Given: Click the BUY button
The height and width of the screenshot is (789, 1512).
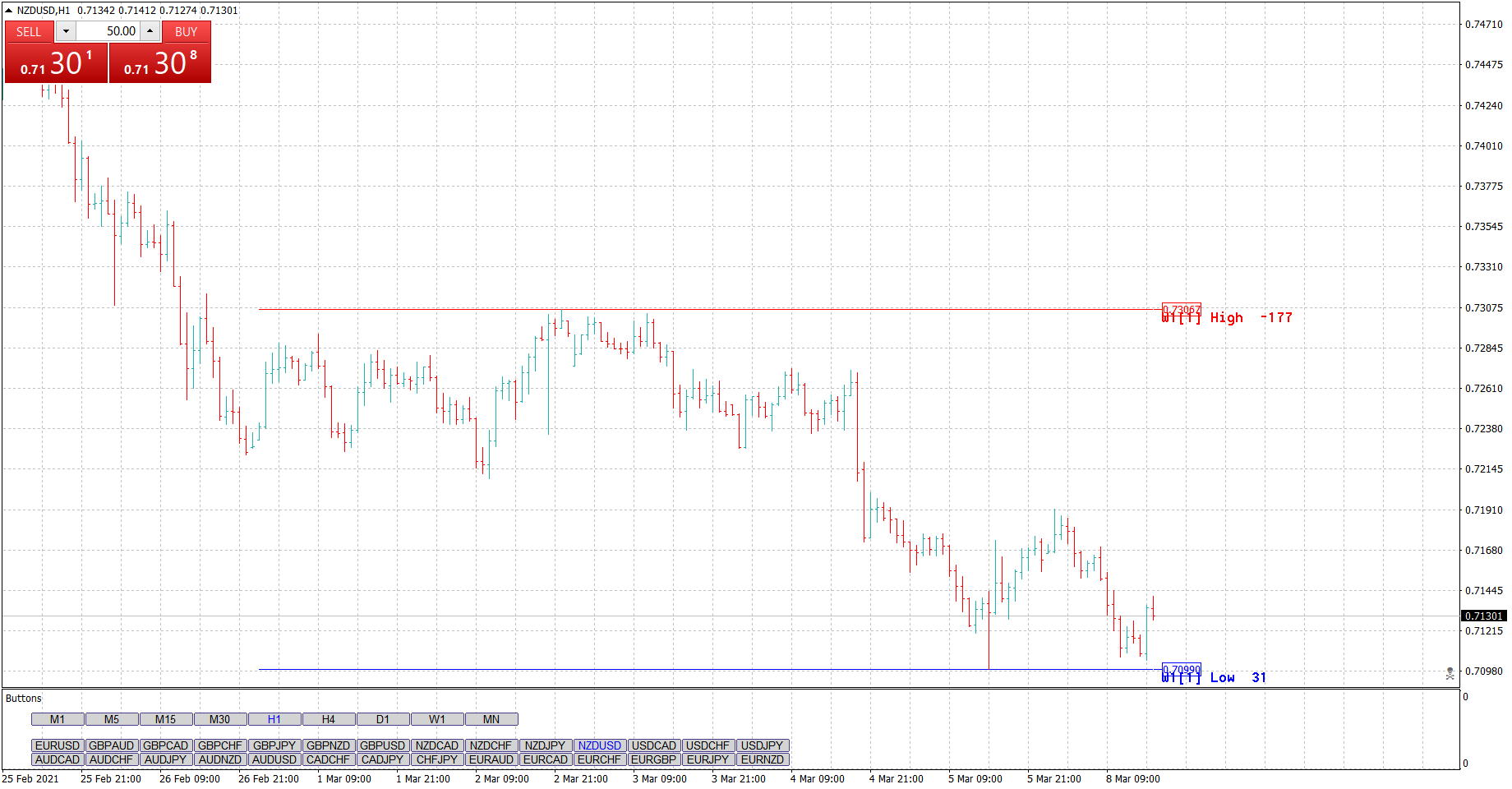Looking at the screenshot, I should 187,31.
